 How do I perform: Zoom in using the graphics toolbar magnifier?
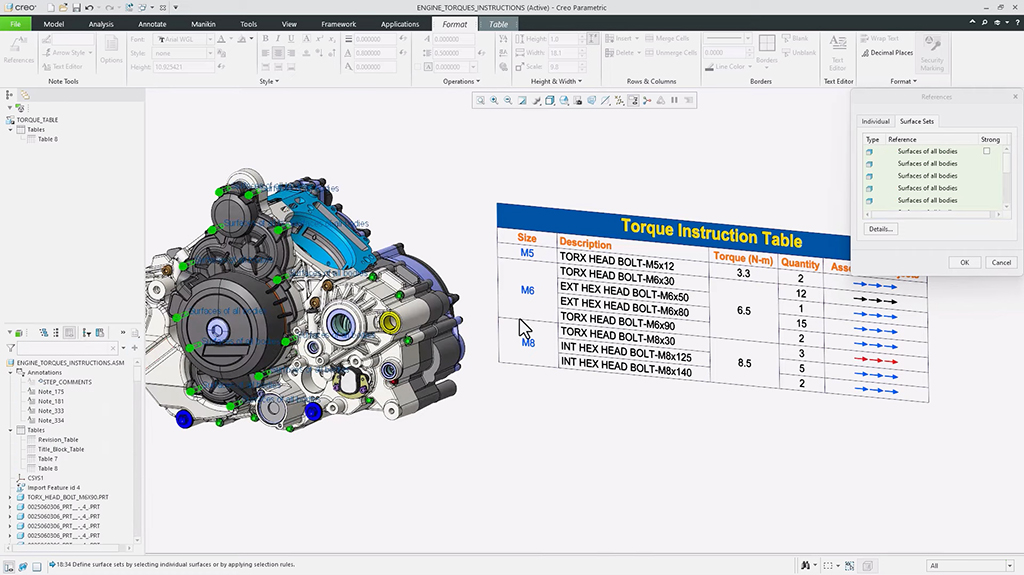coord(494,101)
